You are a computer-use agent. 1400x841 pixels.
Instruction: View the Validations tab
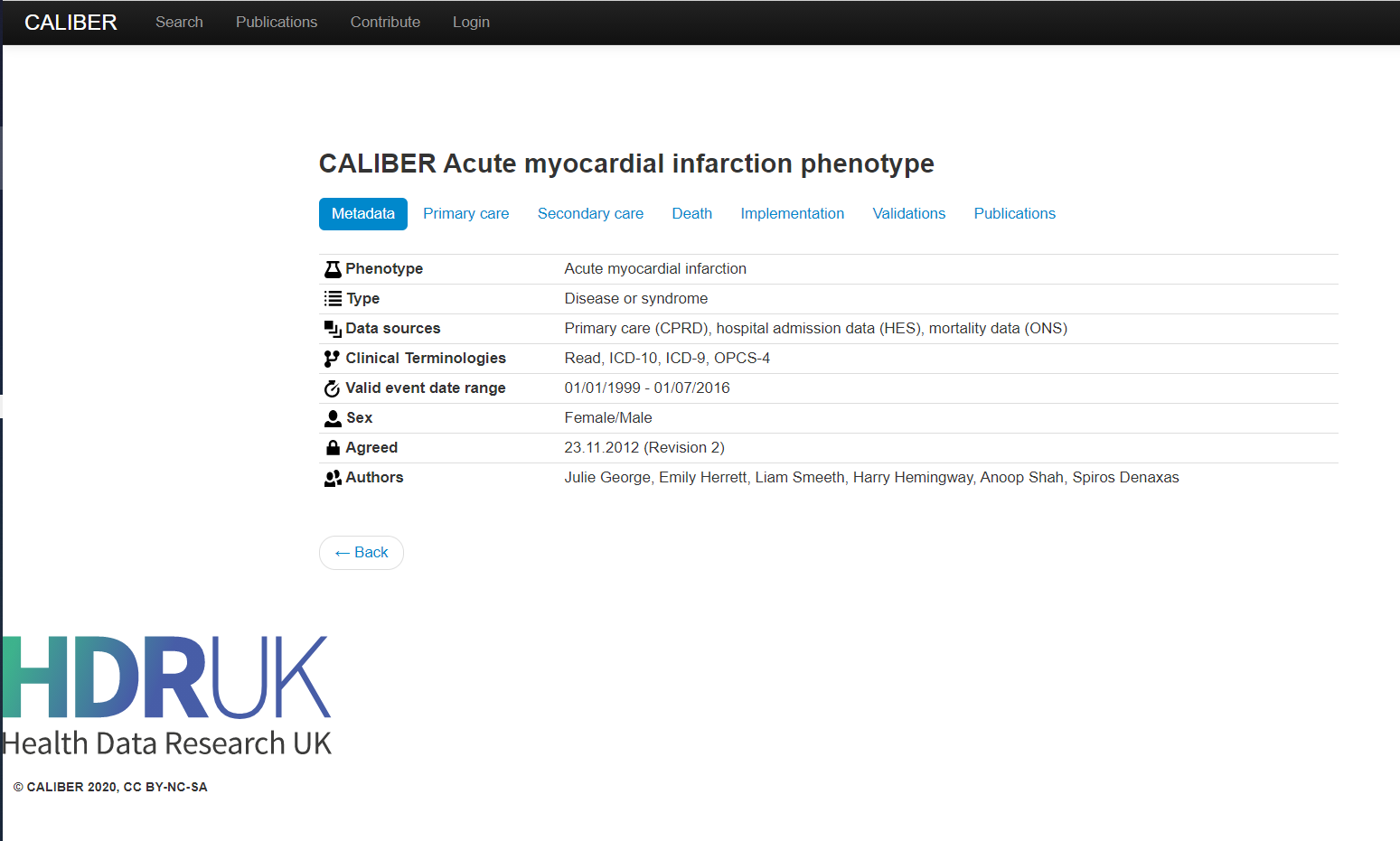click(x=908, y=214)
